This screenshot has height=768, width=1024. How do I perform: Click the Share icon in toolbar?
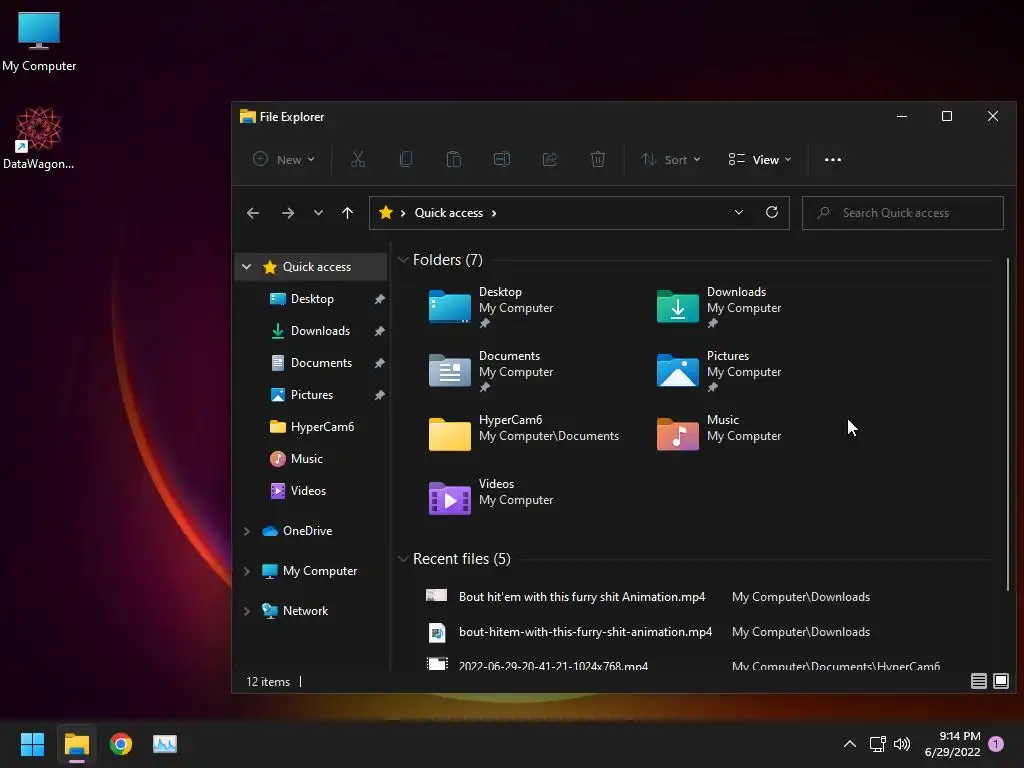click(x=550, y=159)
